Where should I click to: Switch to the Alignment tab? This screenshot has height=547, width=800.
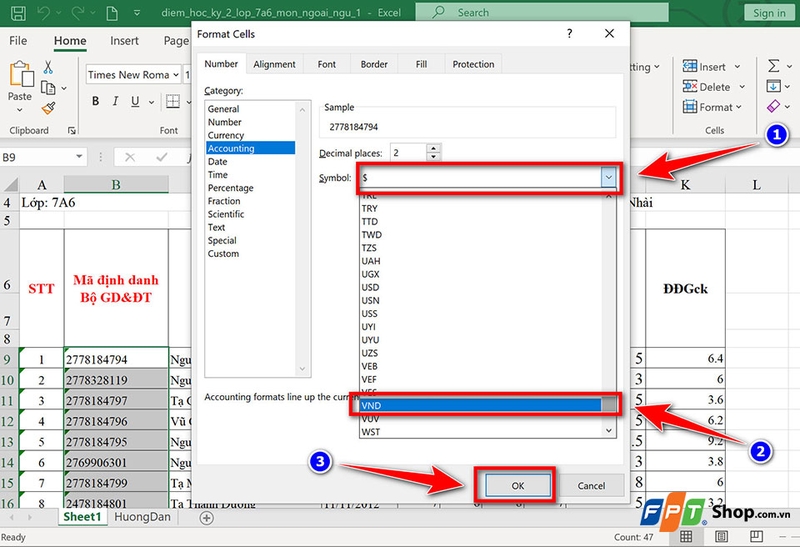(x=274, y=64)
